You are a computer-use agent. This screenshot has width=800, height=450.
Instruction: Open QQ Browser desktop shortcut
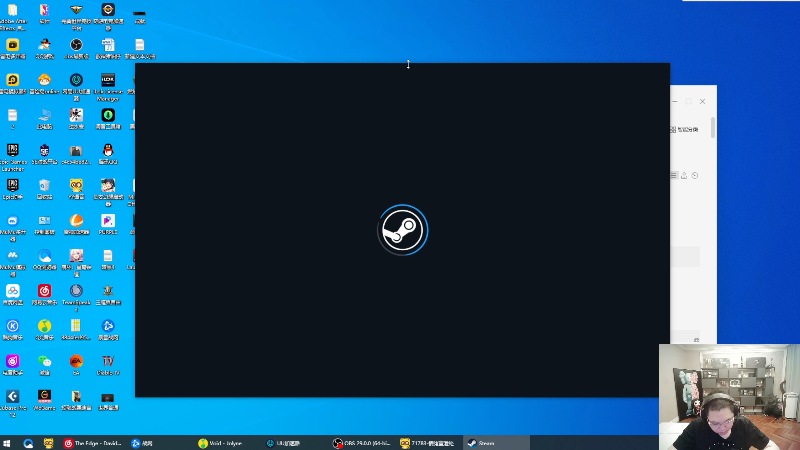(x=44, y=259)
